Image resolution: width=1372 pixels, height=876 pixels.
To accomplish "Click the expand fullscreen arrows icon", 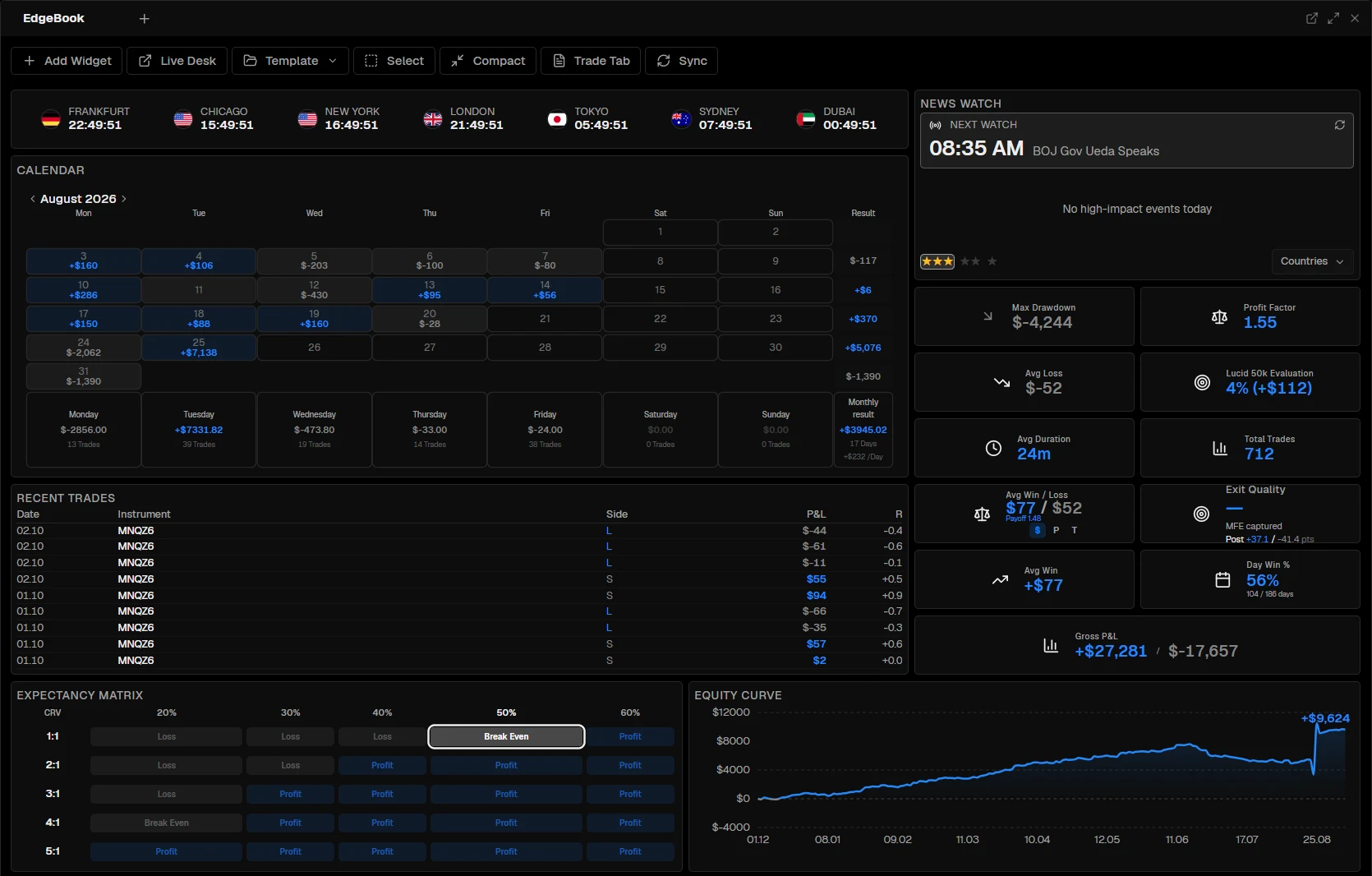I will tap(1333, 18).
